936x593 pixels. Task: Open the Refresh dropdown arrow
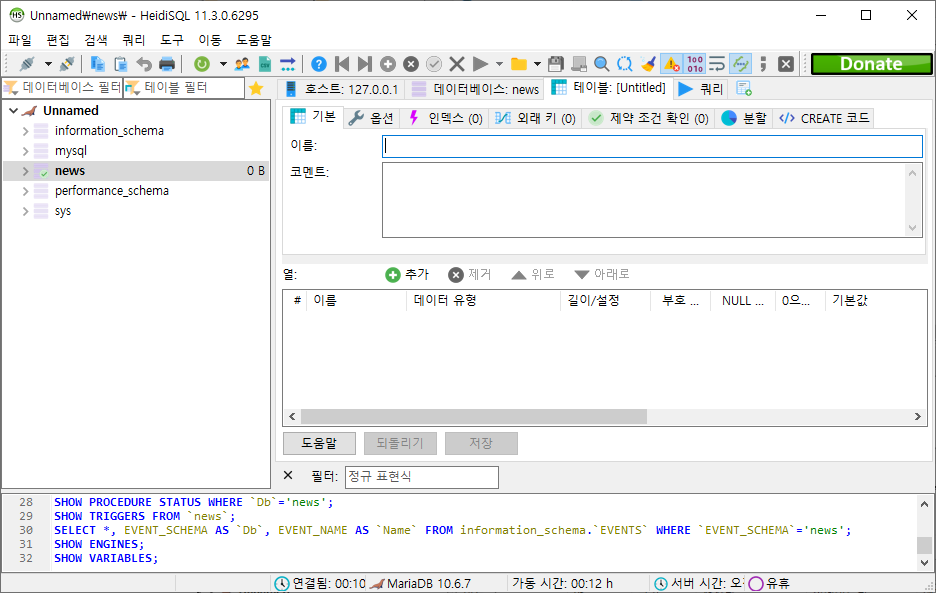click(223, 64)
